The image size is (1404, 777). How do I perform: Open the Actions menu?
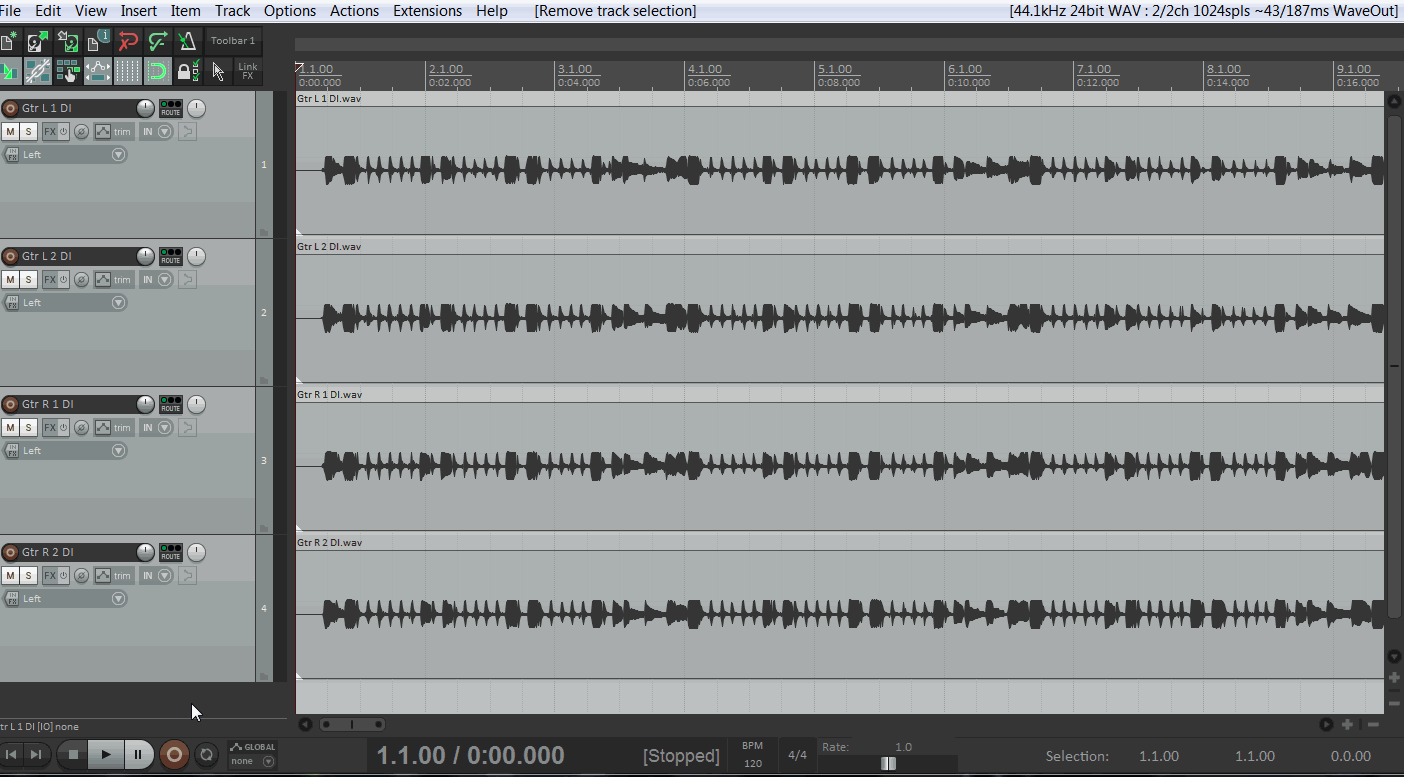point(354,11)
